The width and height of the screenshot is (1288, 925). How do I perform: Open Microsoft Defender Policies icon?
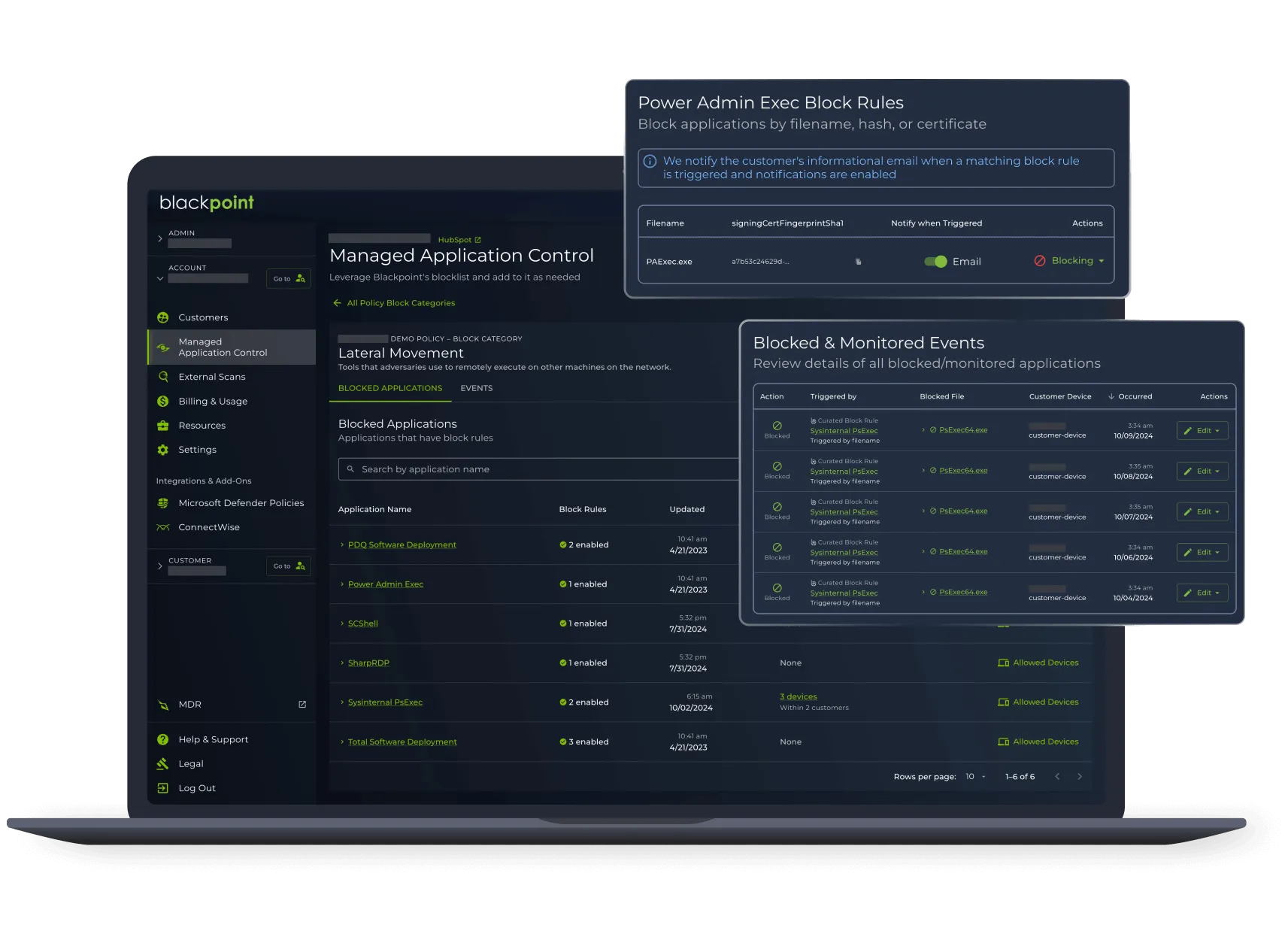(162, 503)
